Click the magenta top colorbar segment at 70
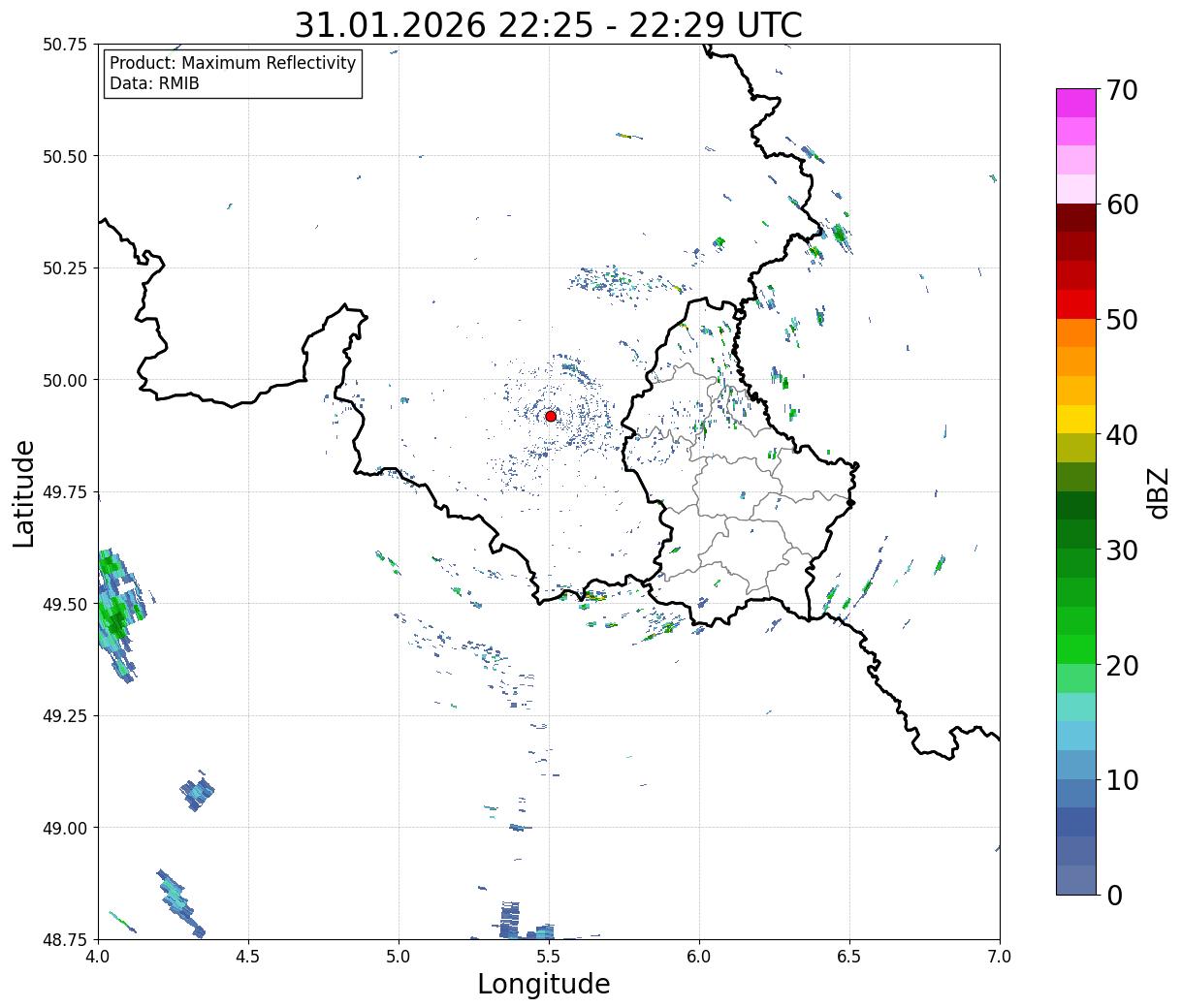 [x=1075, y=103]
